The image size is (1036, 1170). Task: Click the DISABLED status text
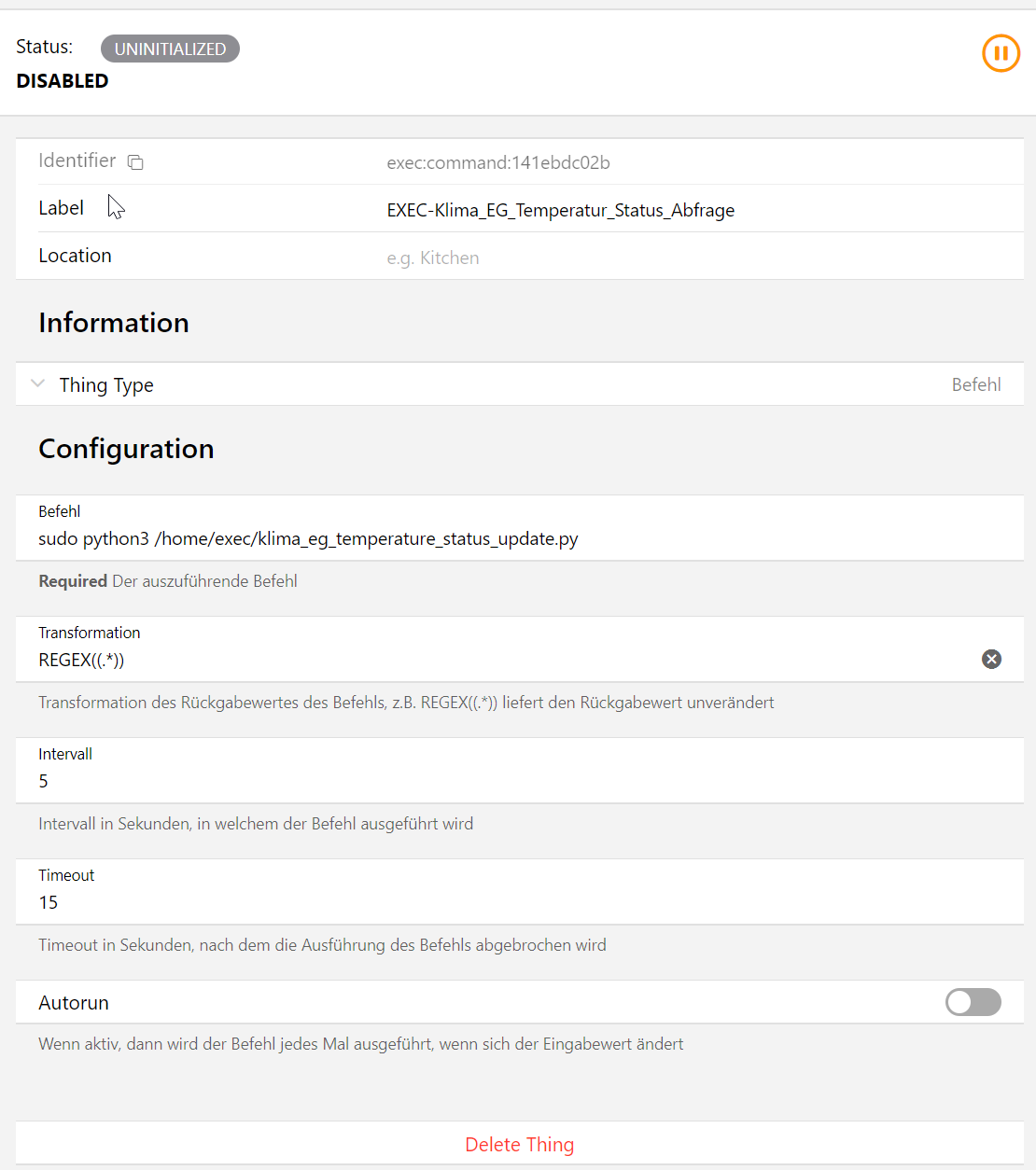[63, 81]
